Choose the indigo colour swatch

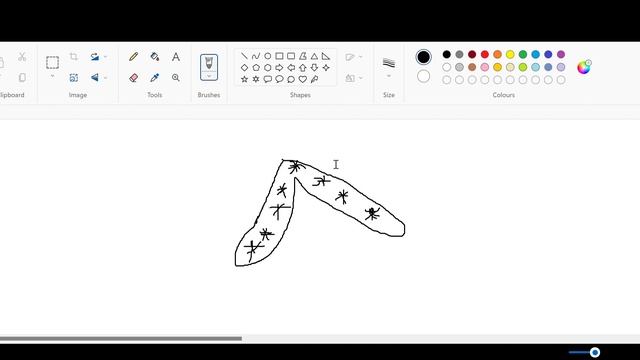[548, 54]
